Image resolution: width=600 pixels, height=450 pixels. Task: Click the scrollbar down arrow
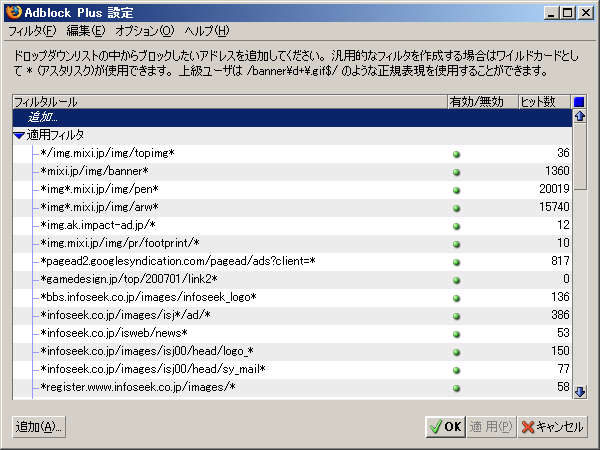pyautogui.click(x=580, y=391)
